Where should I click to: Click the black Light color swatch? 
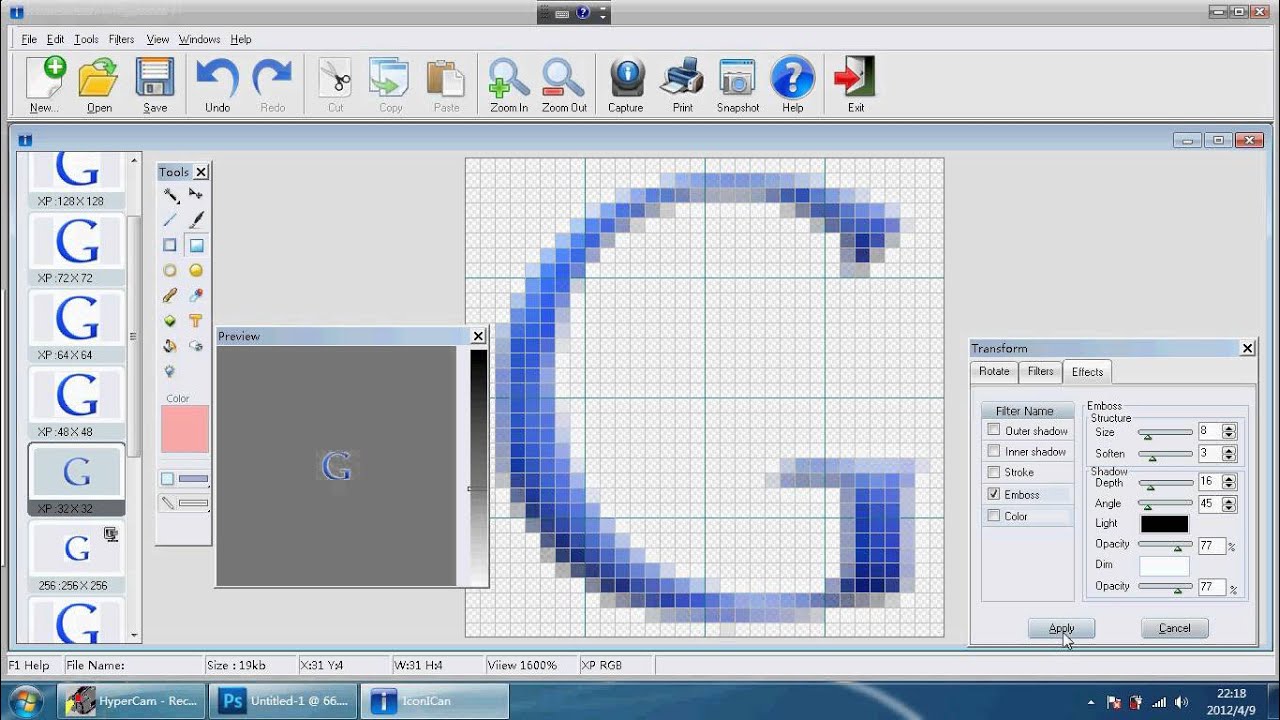click(x=1164, y=524)
